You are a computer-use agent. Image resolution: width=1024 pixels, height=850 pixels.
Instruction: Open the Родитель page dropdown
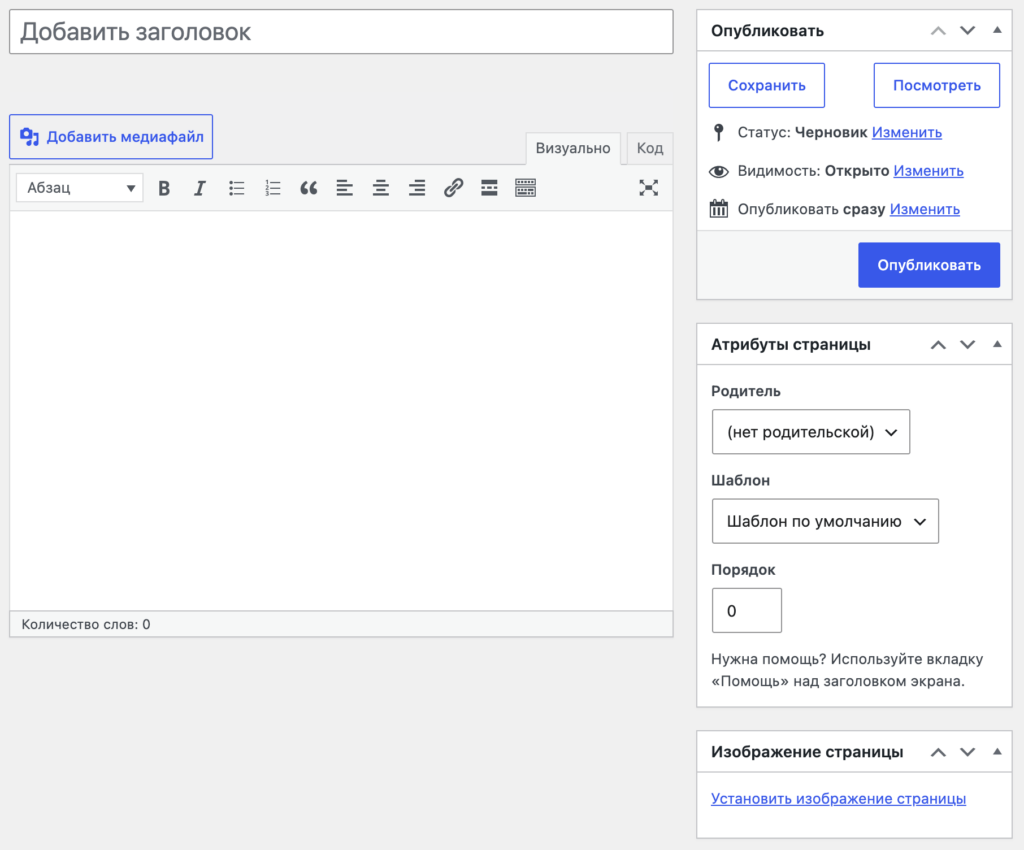tap(810, 432)
